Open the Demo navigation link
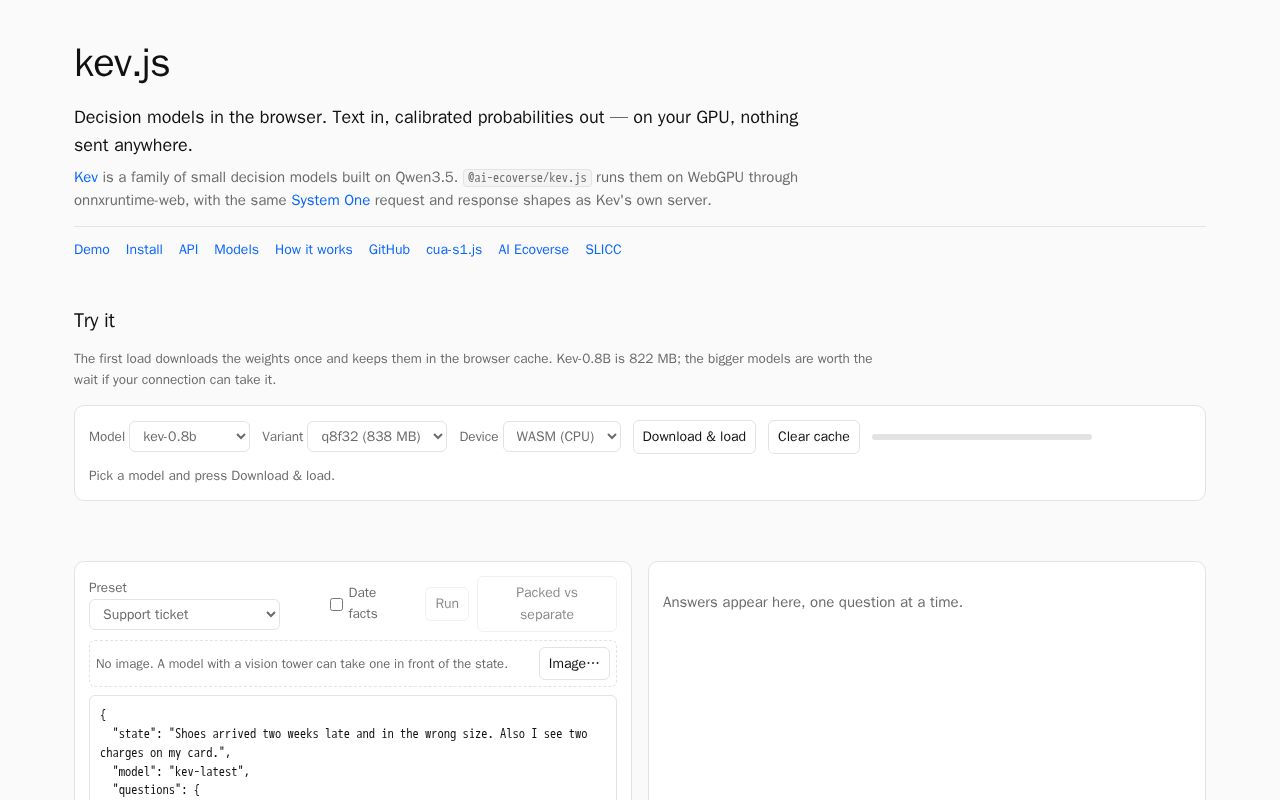Image resolution: width=1280 pixels, height=800 pixels. point(92,249)
